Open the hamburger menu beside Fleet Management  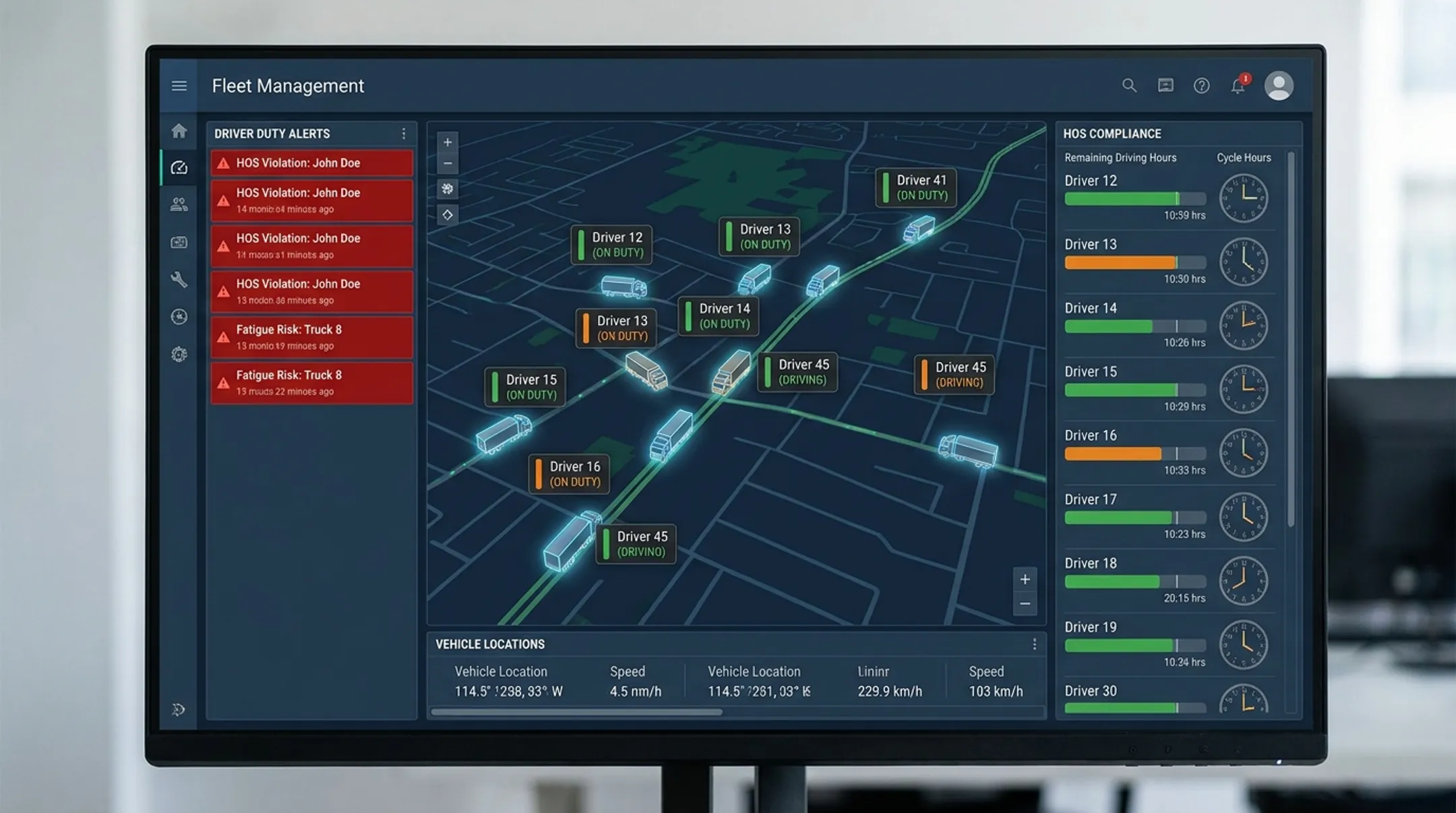click(x=179, y=86)
